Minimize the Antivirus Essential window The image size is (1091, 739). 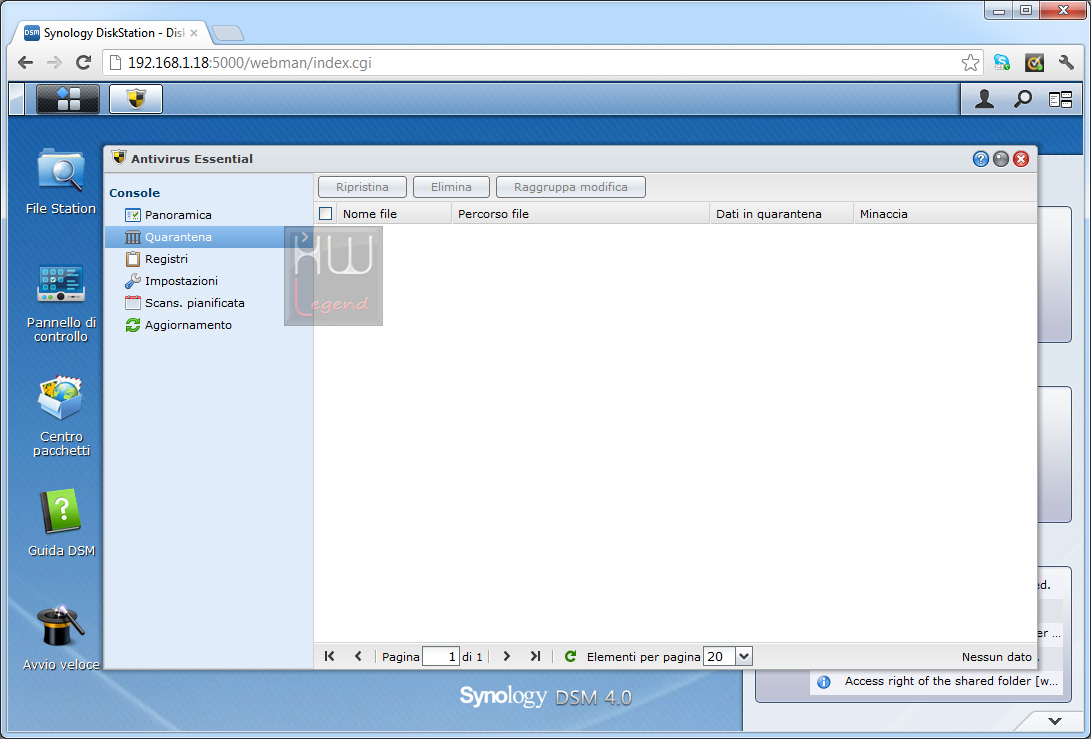point(1001,159)
